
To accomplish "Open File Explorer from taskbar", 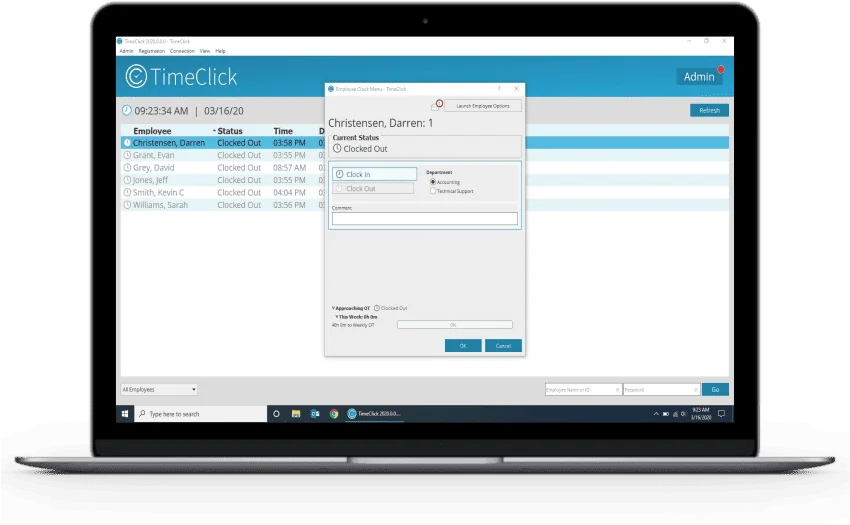I will (x=296, y=414).
